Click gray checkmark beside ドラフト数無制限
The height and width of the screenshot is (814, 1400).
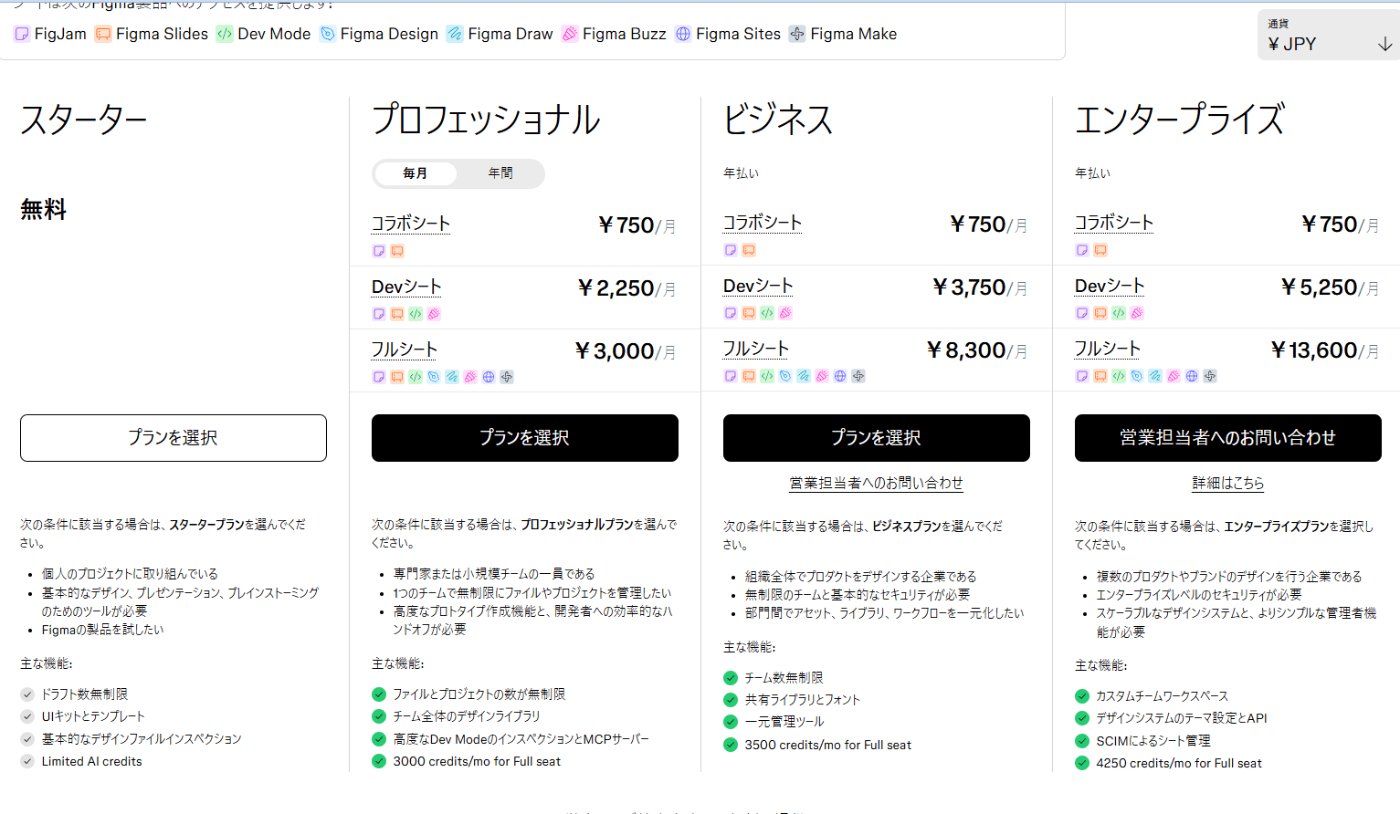[27, 694]
